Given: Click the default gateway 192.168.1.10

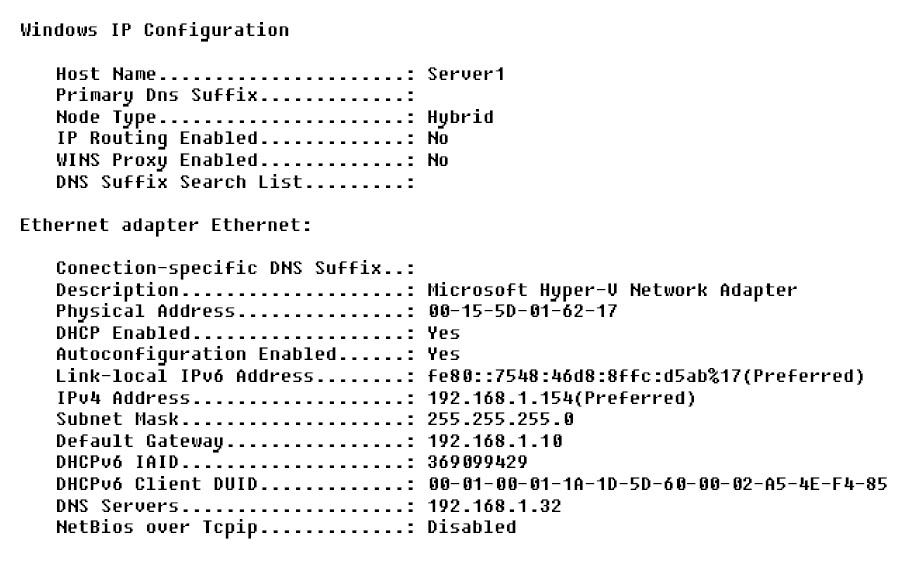Looking at the screenshot, I should click(494, 441).
